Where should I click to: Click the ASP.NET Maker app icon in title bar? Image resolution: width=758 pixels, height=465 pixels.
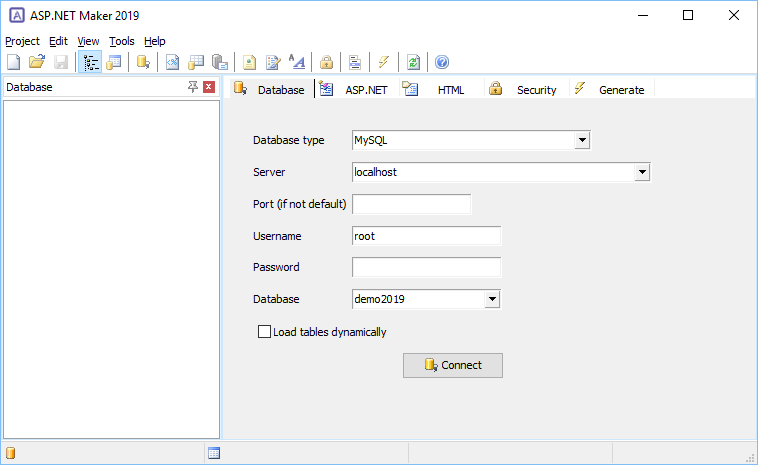tap(17, 15)
